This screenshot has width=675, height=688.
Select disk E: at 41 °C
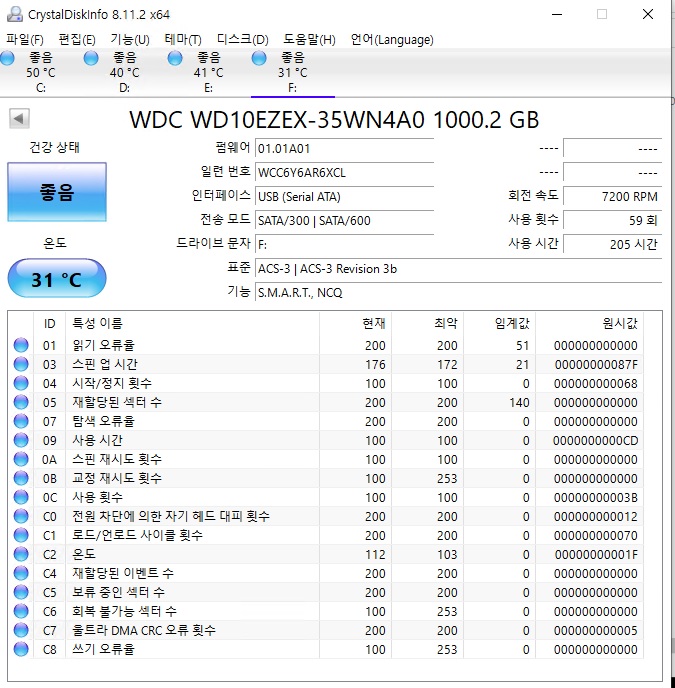208,72
